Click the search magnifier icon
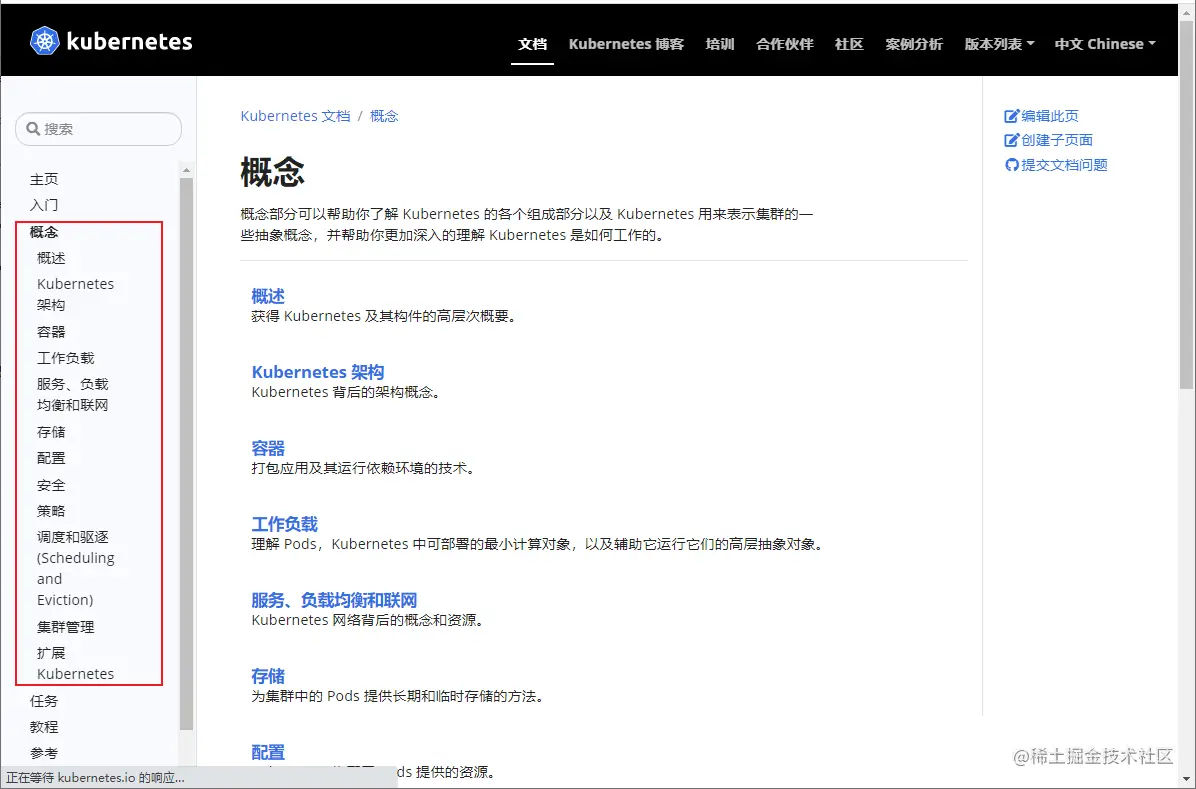 coord(33,128)
